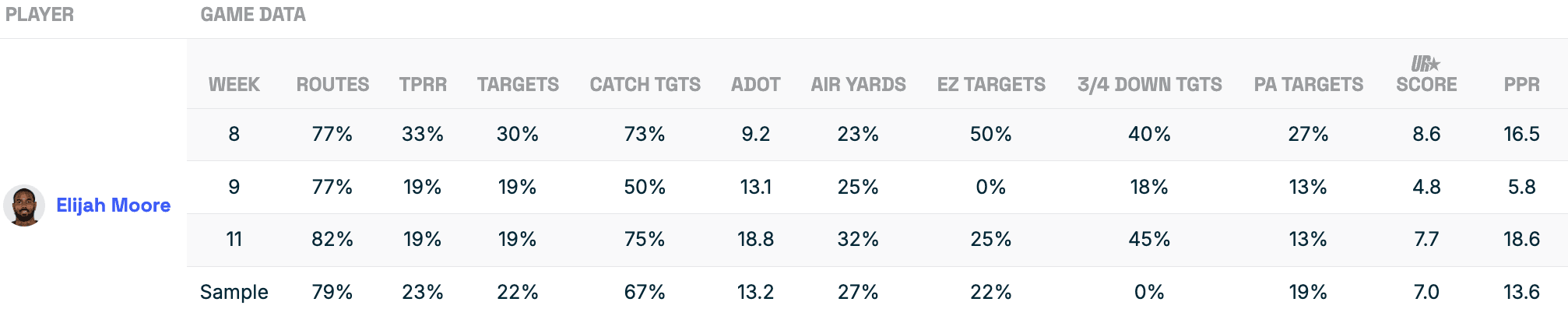Sort by the PA TARGETS header
Image resolution: width=1568 pixels, height=316 pixels.
coord(1308,85)
